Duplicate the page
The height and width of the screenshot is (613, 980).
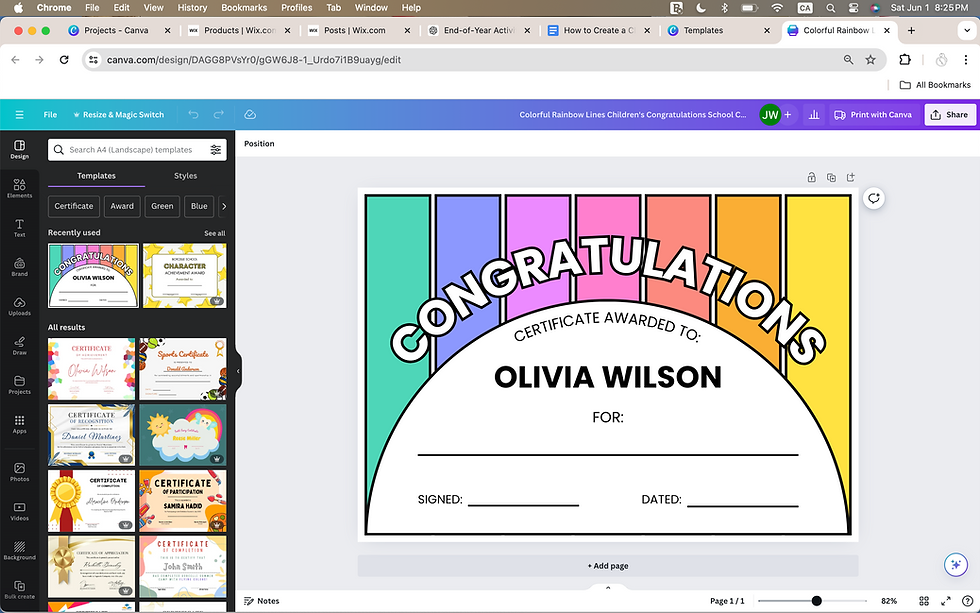point(831,177)
